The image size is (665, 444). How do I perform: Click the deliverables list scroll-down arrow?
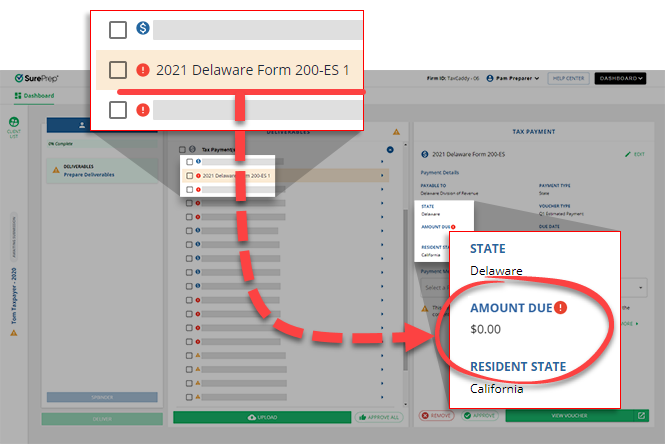tap(405, 404)
